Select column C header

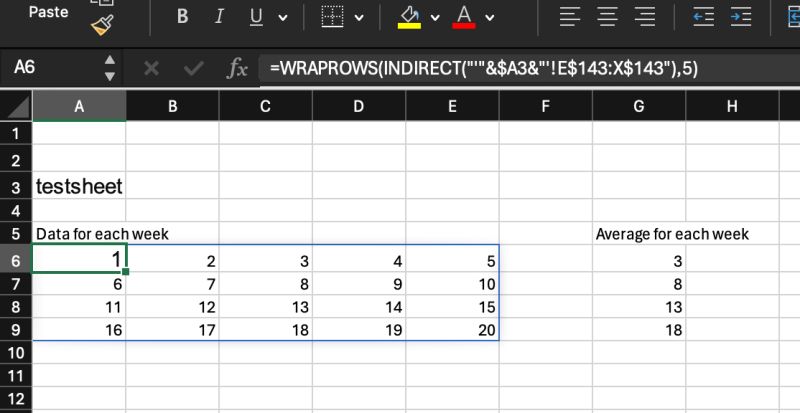(x=265, y=106)
